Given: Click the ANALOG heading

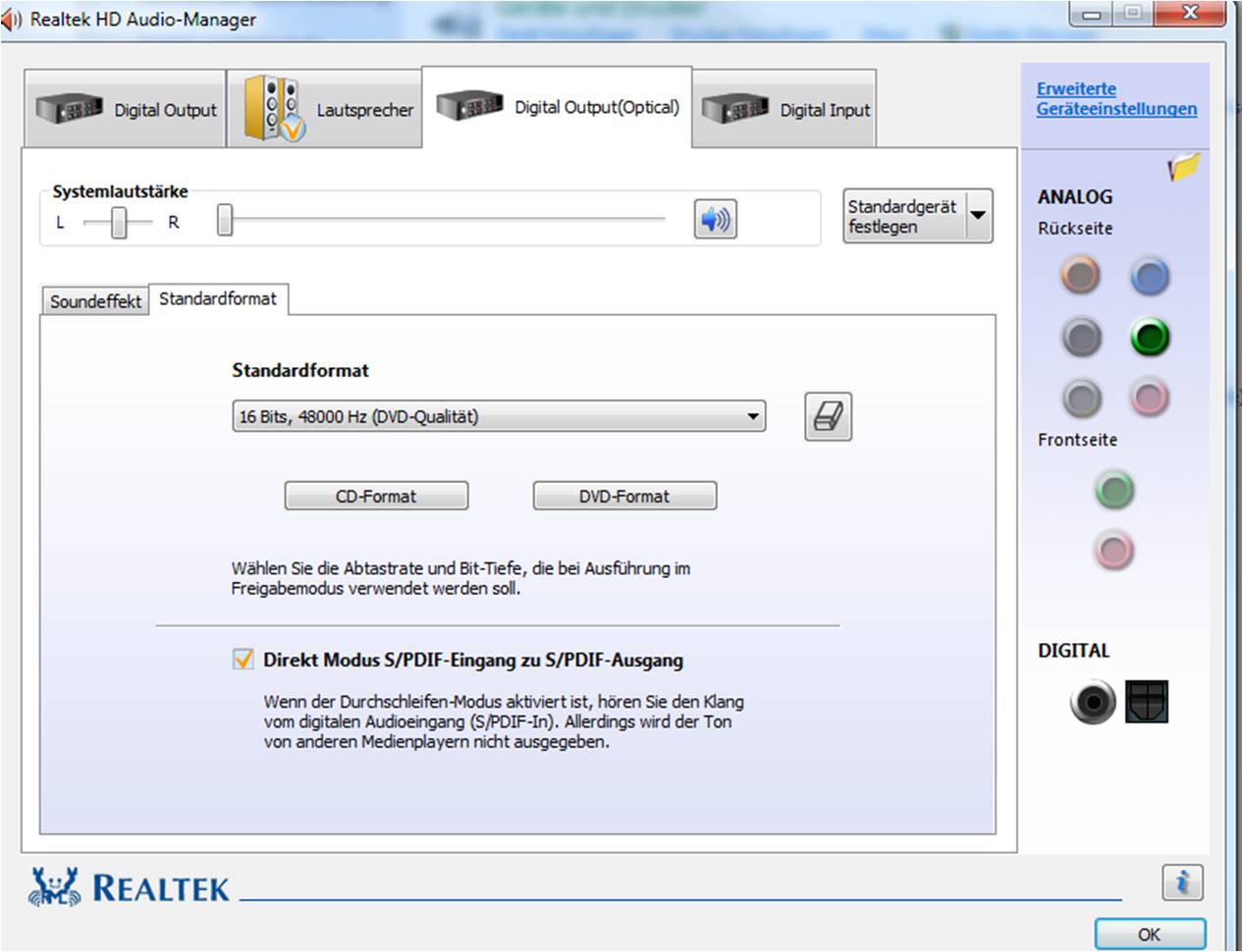Looking at the screenshot, I should tap(1075, 196).
